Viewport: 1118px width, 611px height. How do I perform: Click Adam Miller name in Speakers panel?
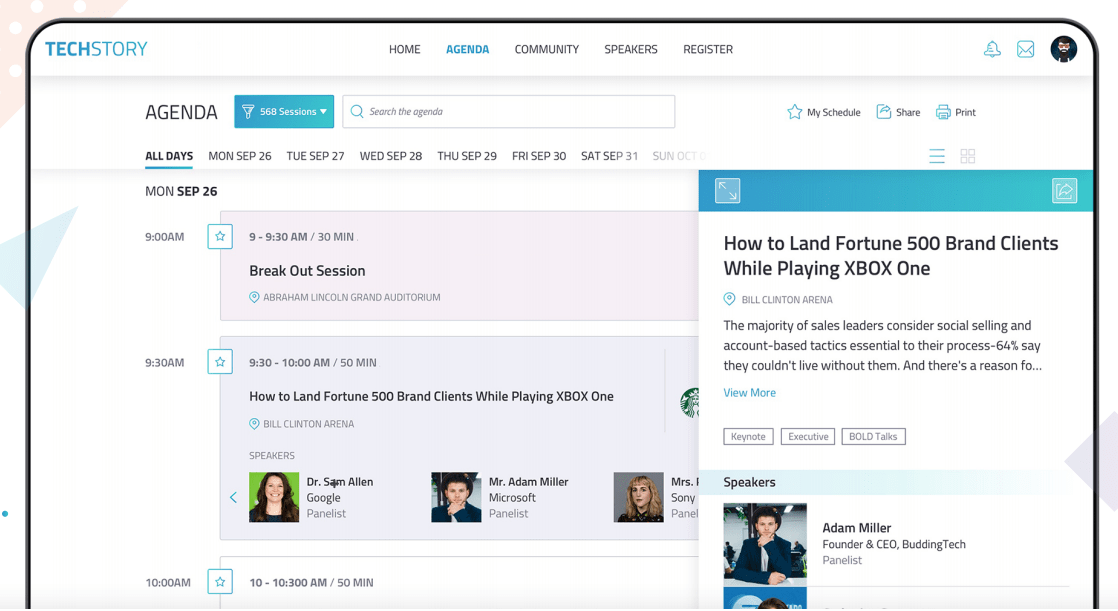(x=856, y=528)
